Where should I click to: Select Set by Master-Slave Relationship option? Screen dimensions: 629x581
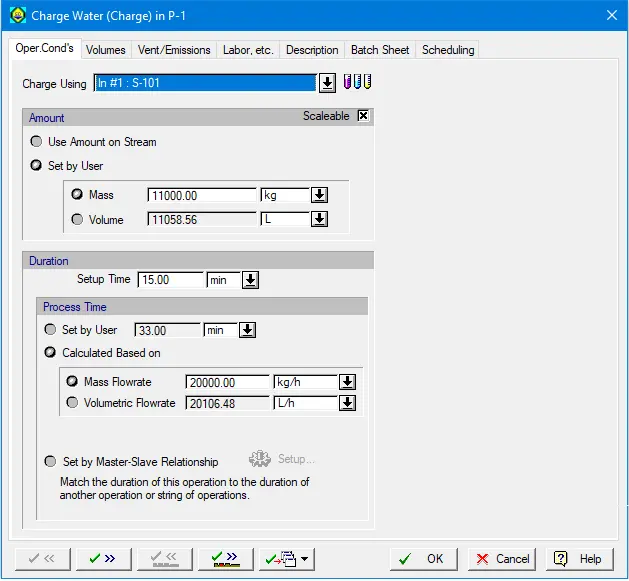pyautogui.click(x=50, y=462)
